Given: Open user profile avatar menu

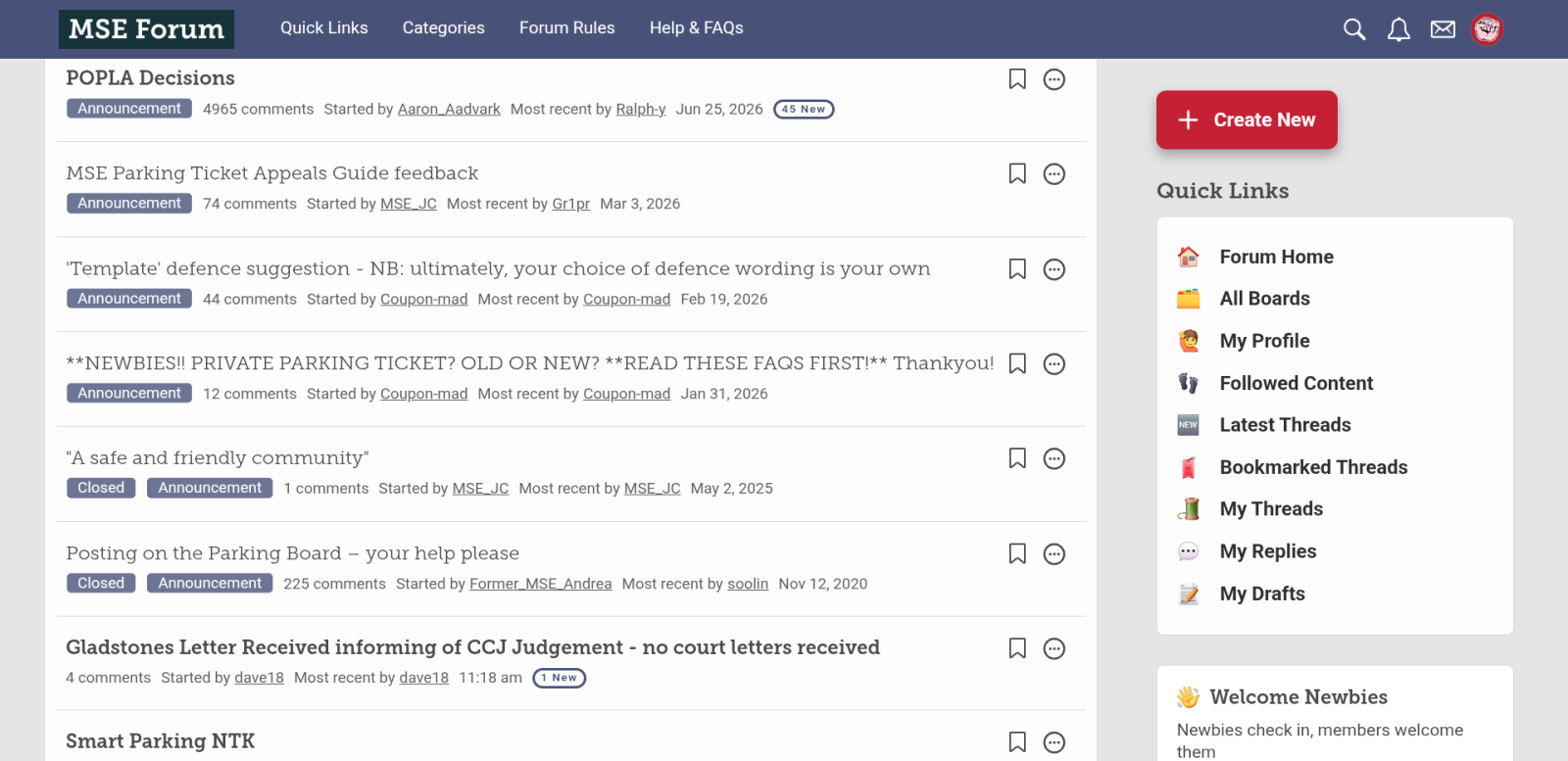Looking at the screenshot, I should [1487, 29].
